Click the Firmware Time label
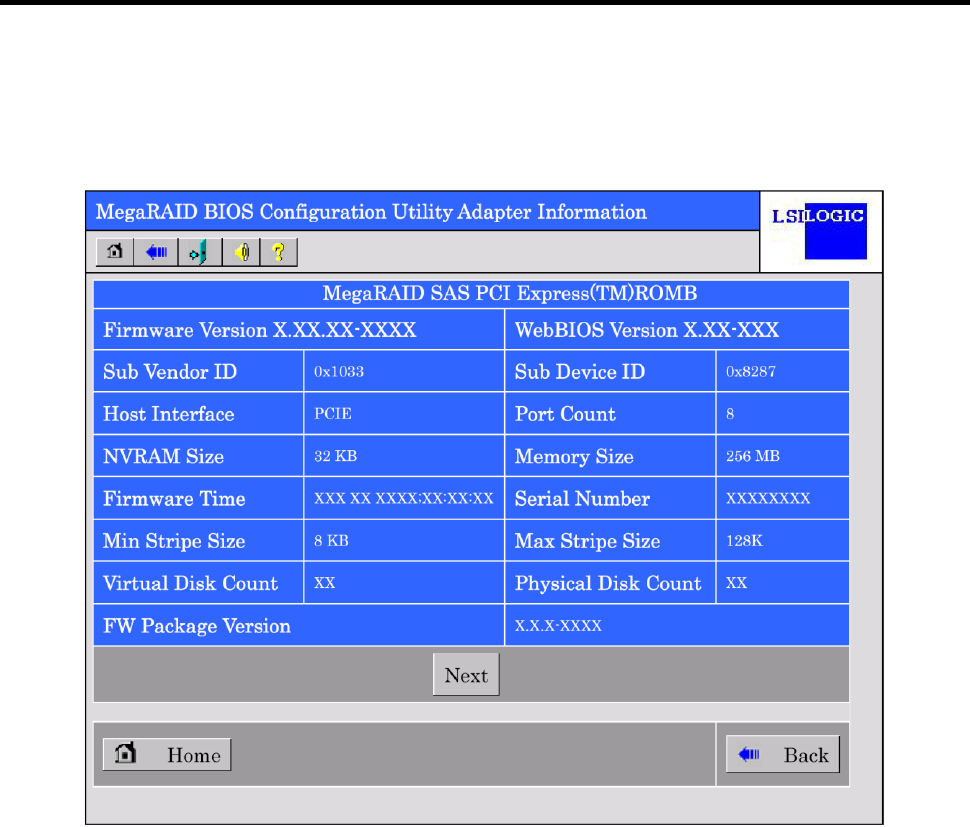The height and width of the screenshot is (827, 970). click(174, 499)
